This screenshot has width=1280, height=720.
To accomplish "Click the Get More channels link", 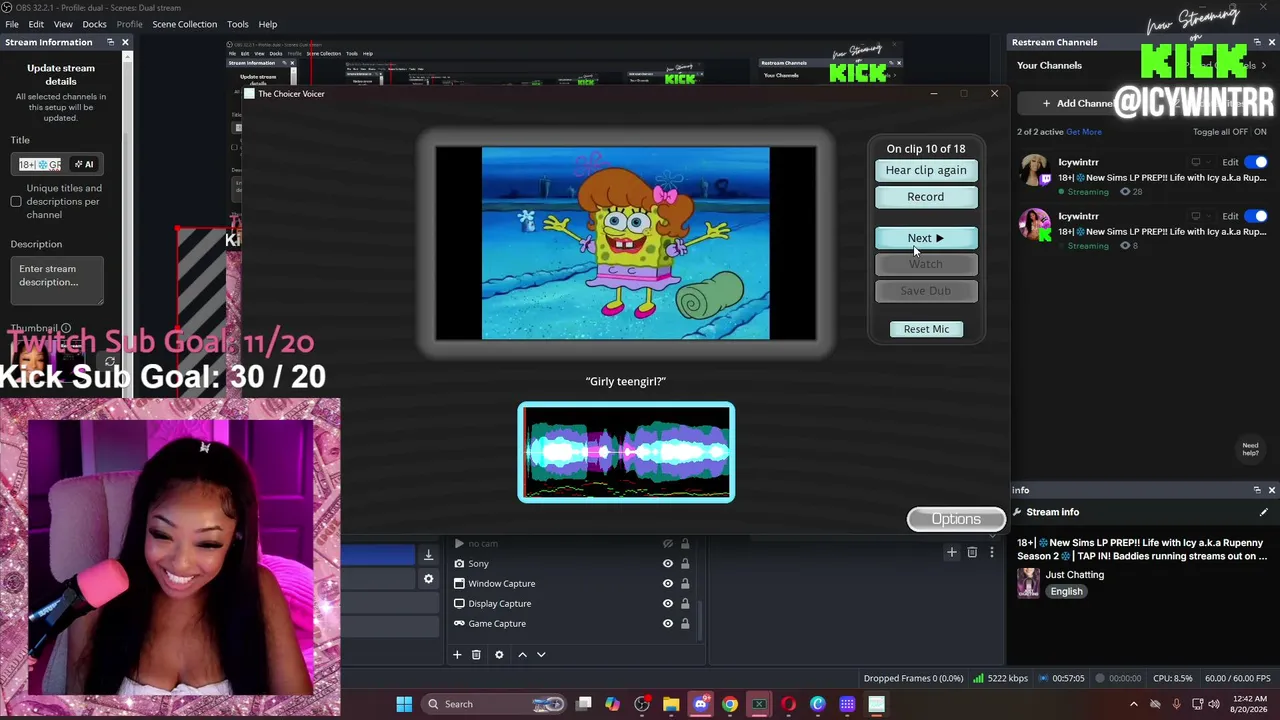I will coord(1084,132).
